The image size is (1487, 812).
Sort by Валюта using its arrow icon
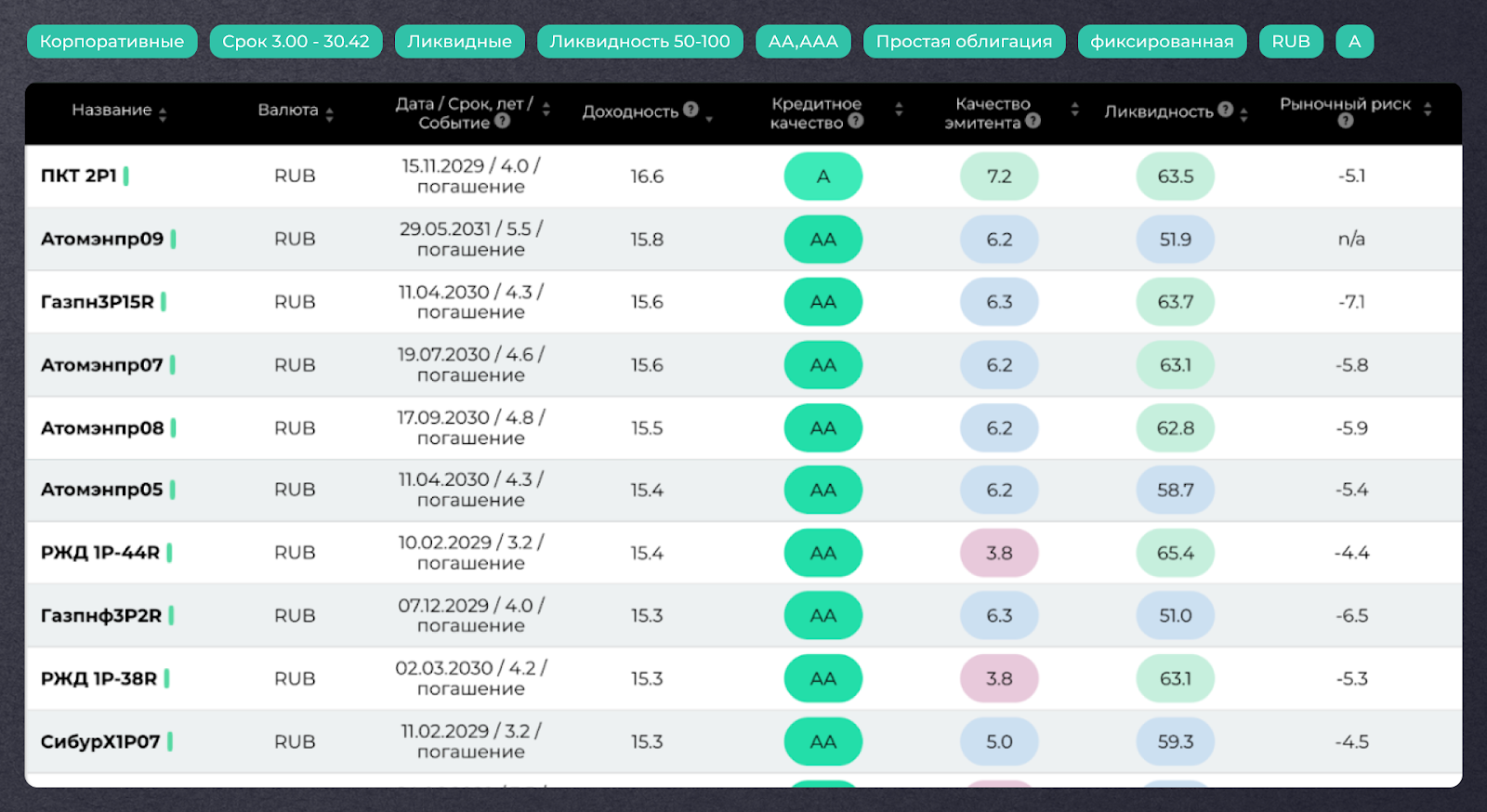[x=329, y=113]
